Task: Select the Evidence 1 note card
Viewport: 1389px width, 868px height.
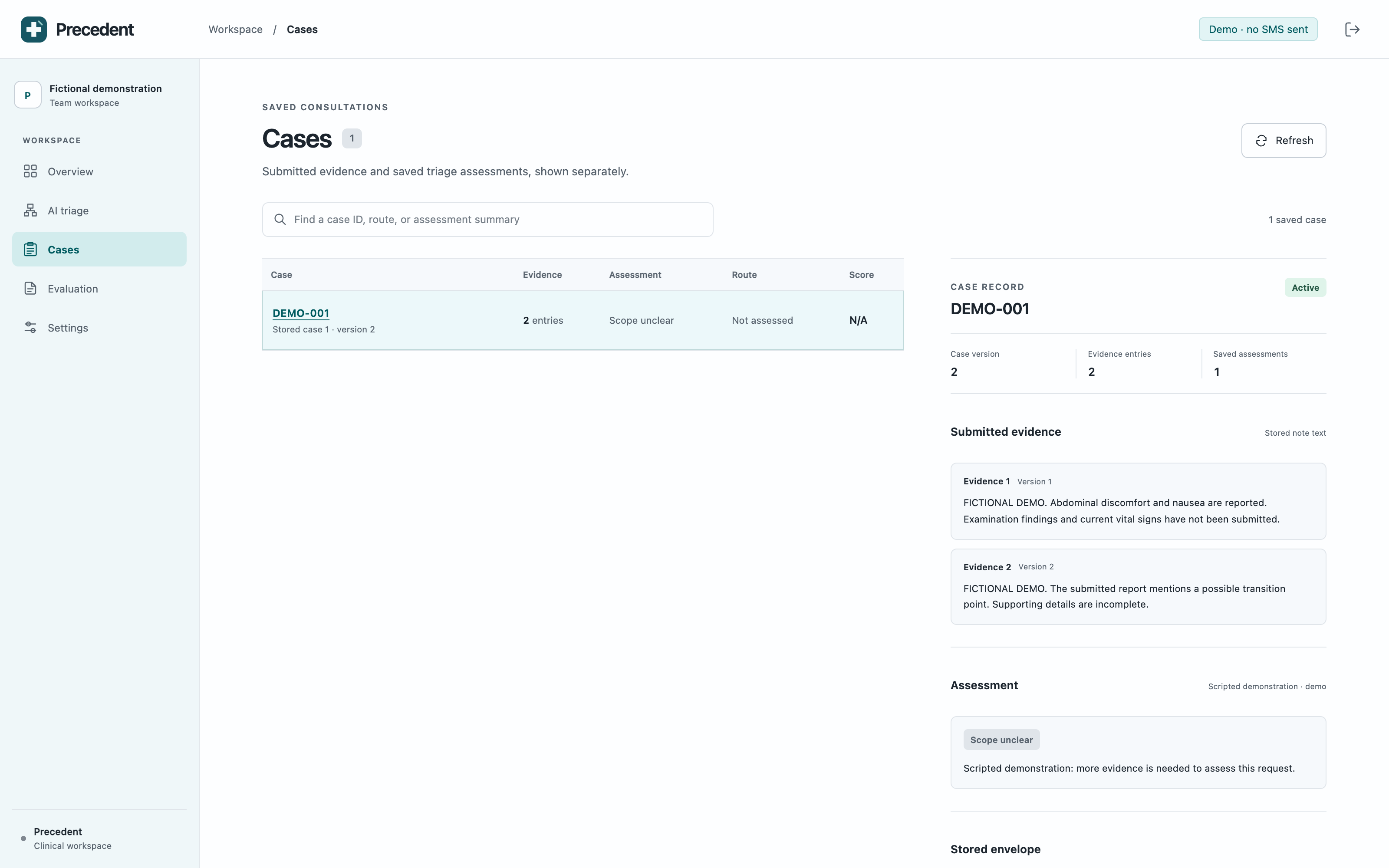Action: tap(1138, 501)
